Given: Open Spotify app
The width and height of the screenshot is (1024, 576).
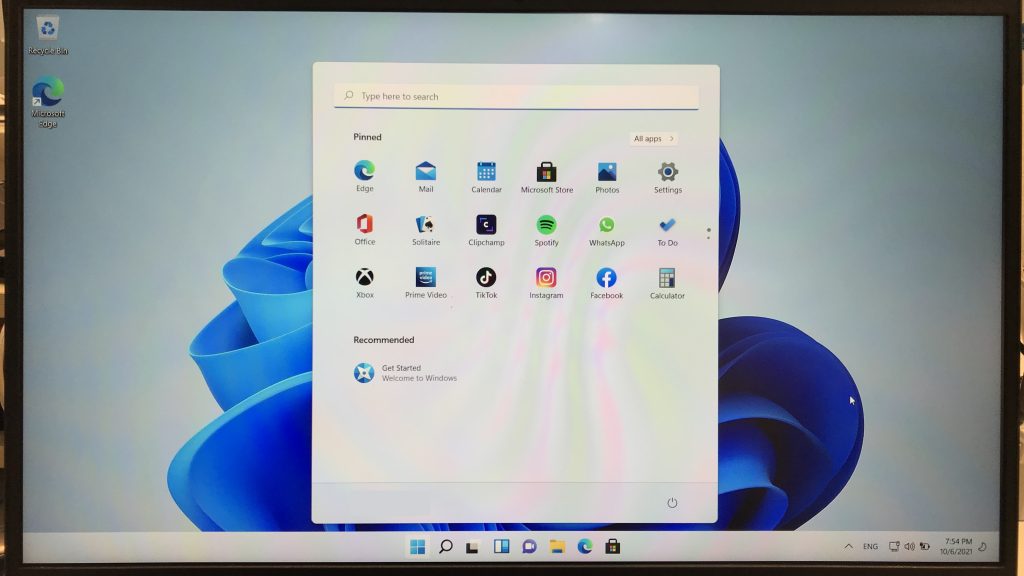Looking at the screenshot, I should pos(547,231).
